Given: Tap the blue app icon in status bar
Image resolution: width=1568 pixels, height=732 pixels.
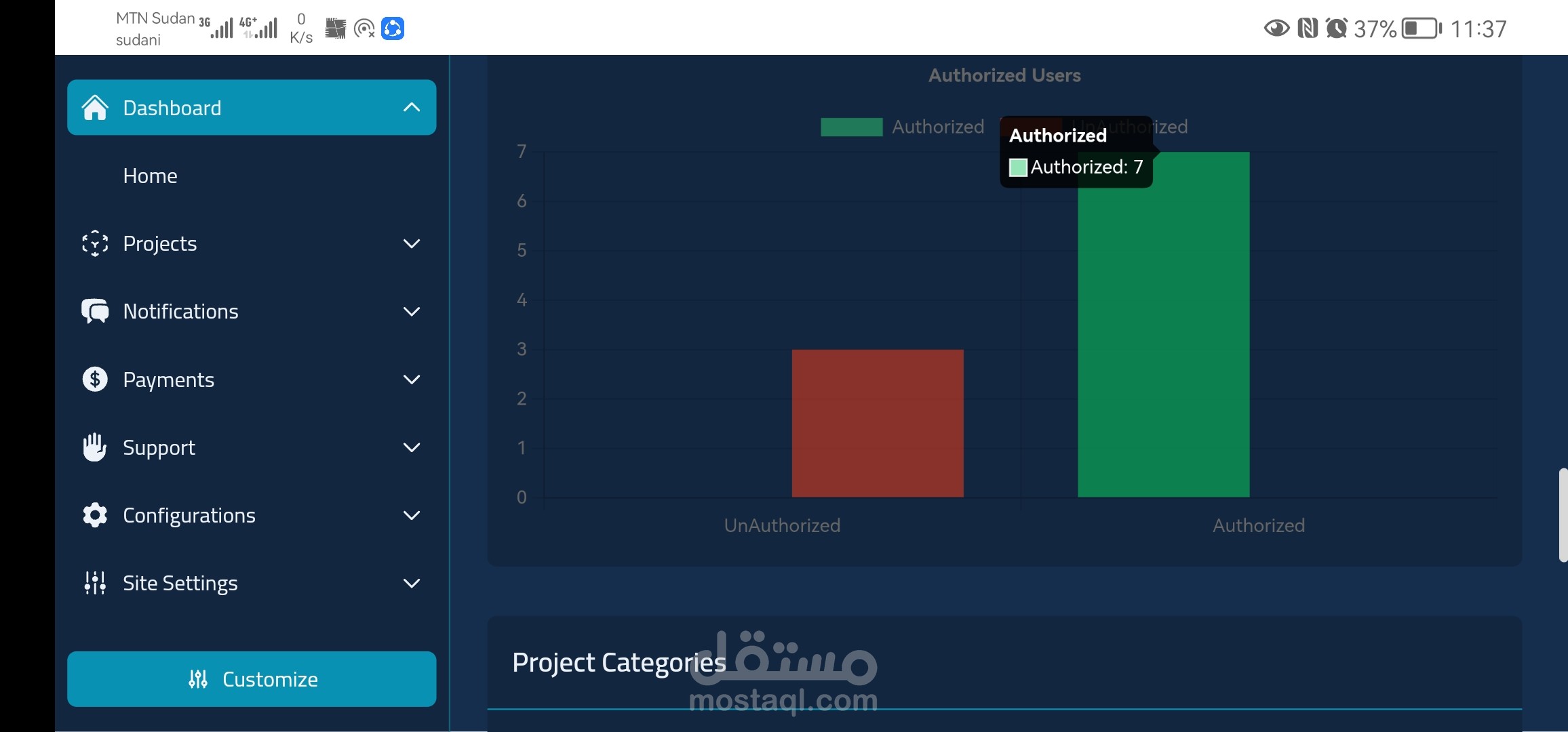Looking at the screenshot, I should (393, 28).
